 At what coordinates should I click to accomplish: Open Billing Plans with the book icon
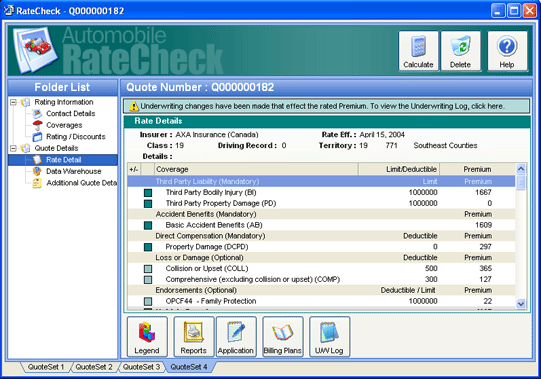(283, 337)
